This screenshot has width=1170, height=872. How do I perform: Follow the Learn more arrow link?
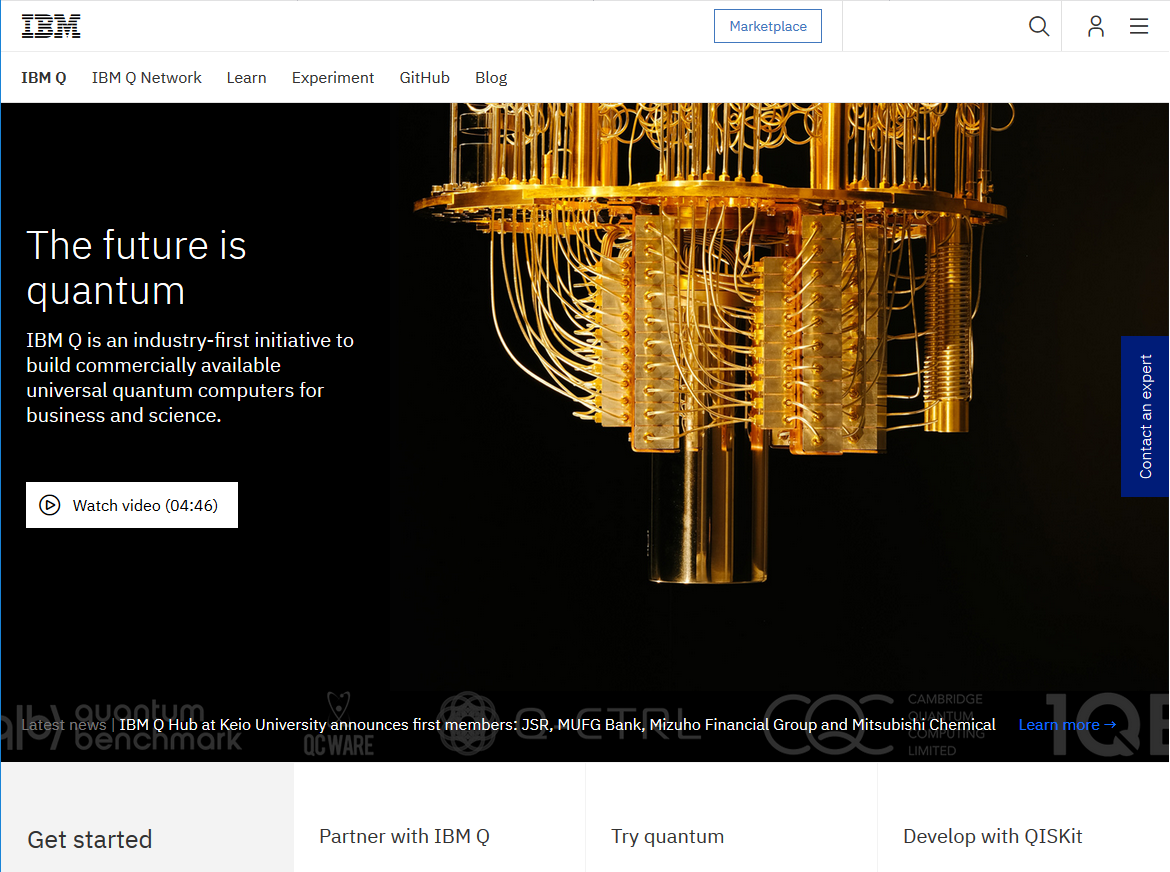click(x=1067, y=725)
